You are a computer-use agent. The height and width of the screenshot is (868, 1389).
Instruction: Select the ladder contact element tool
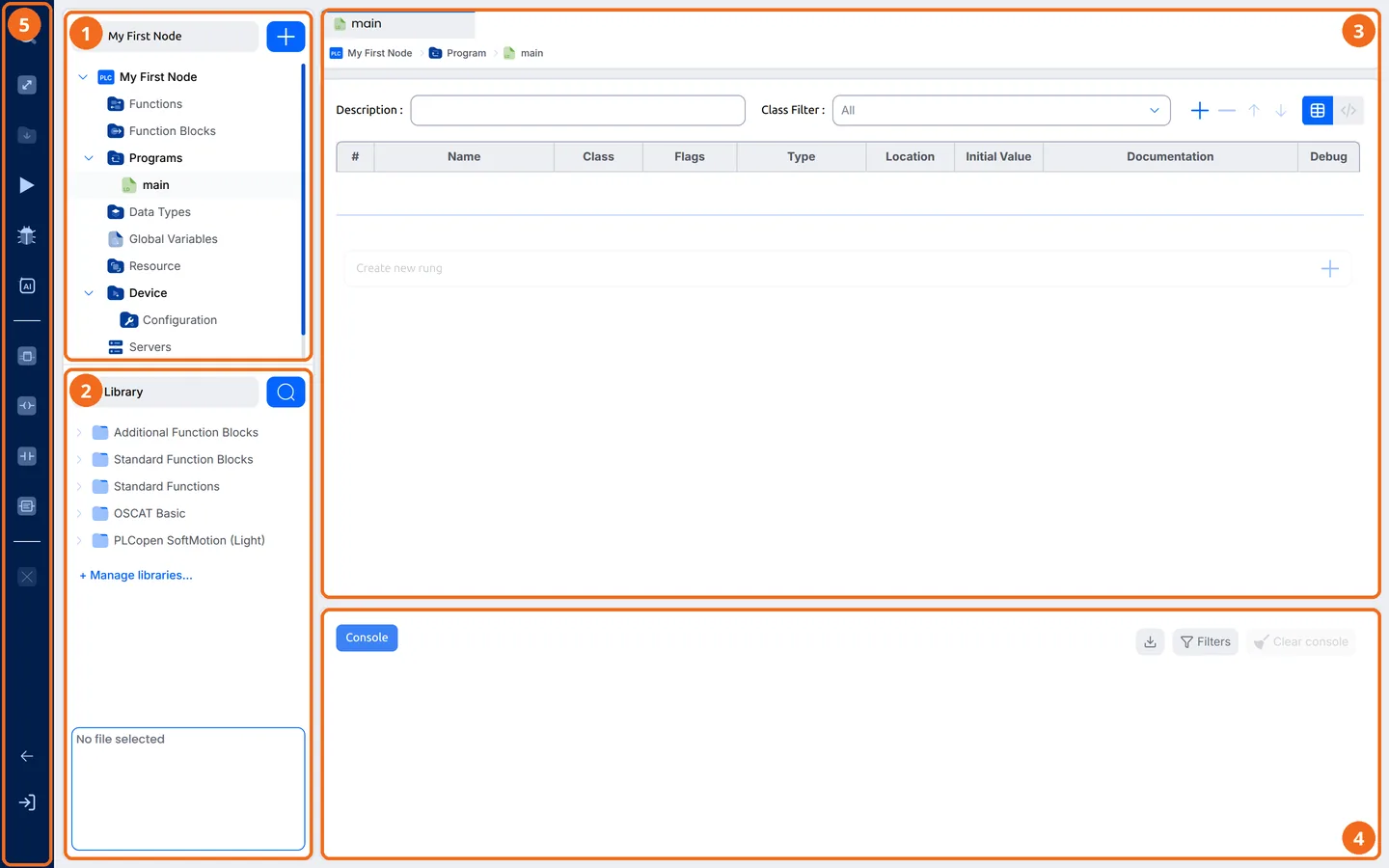click(27, 456)
